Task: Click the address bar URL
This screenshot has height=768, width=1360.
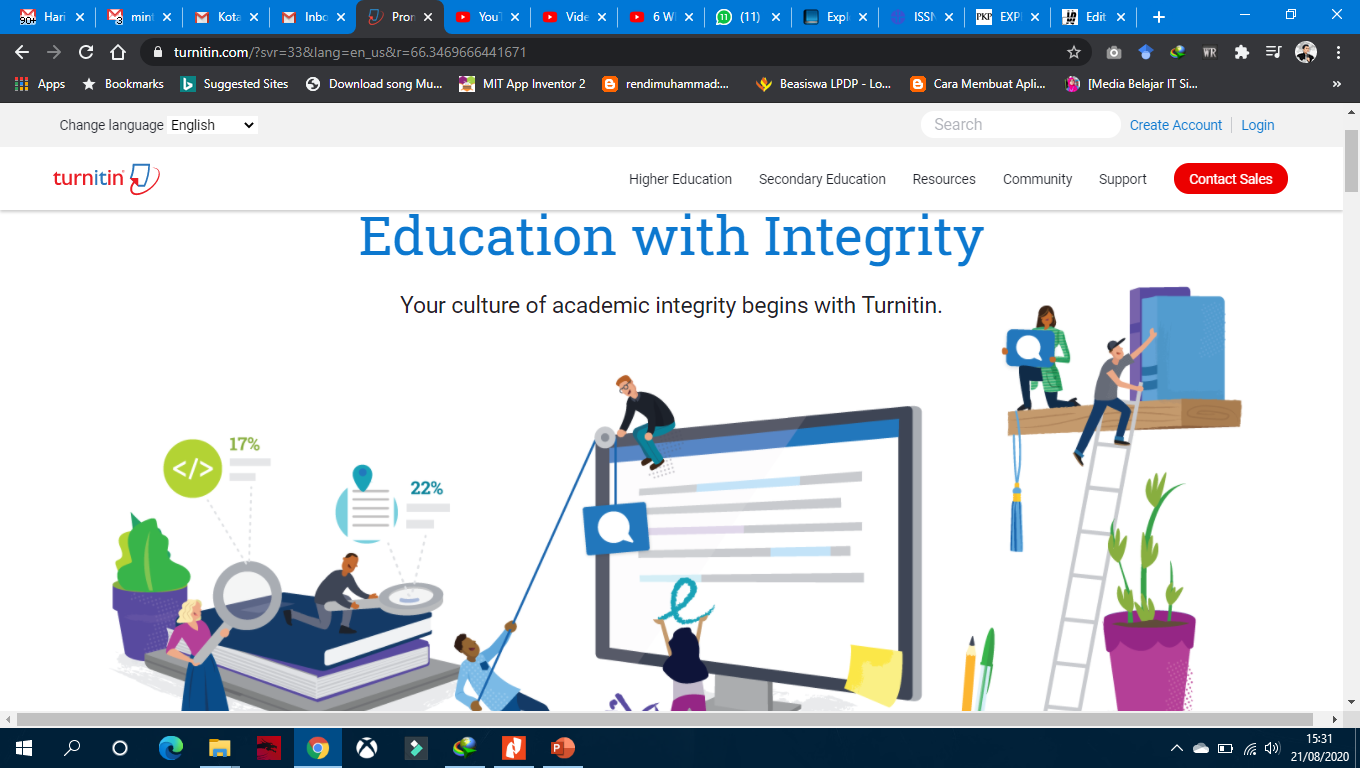Action: 350,52
